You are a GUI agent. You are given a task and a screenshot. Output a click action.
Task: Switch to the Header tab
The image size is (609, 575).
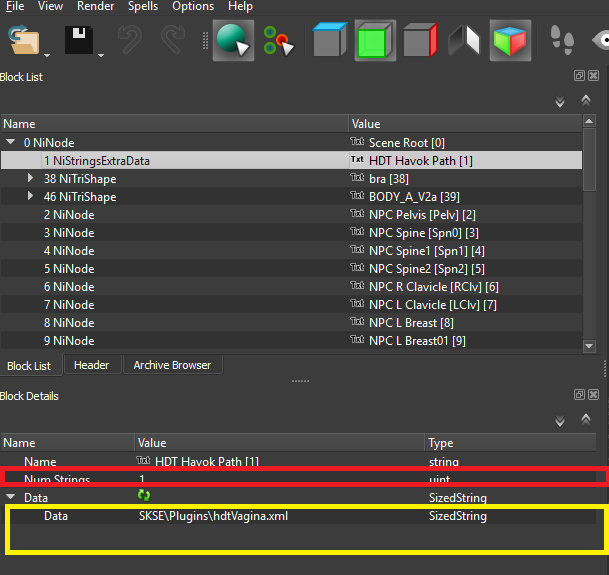pos(92,365)
